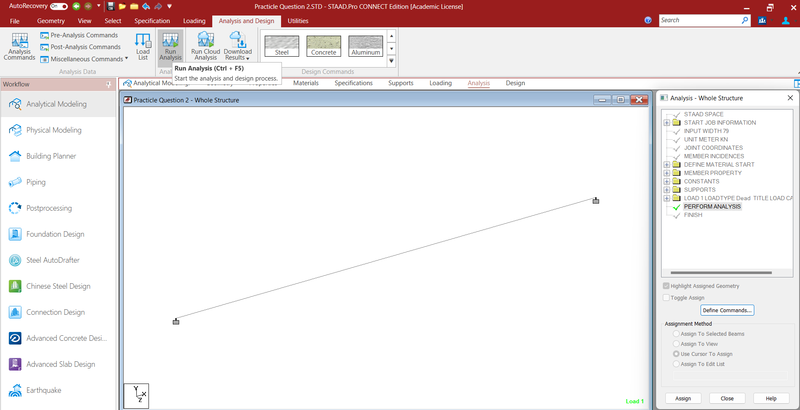Click the design gallery up arrow
The image size is (800, 410).
point(391,36)
